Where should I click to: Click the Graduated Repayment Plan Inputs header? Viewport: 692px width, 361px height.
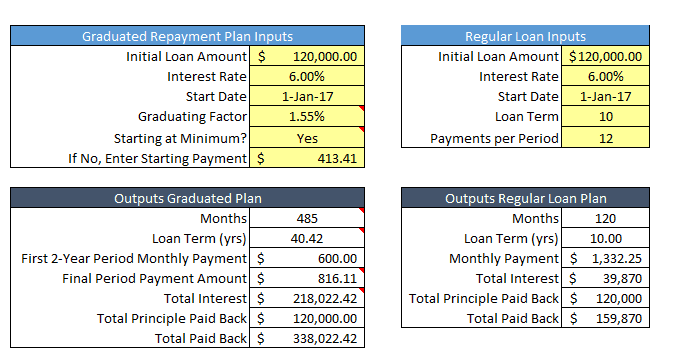pos(188,36)
